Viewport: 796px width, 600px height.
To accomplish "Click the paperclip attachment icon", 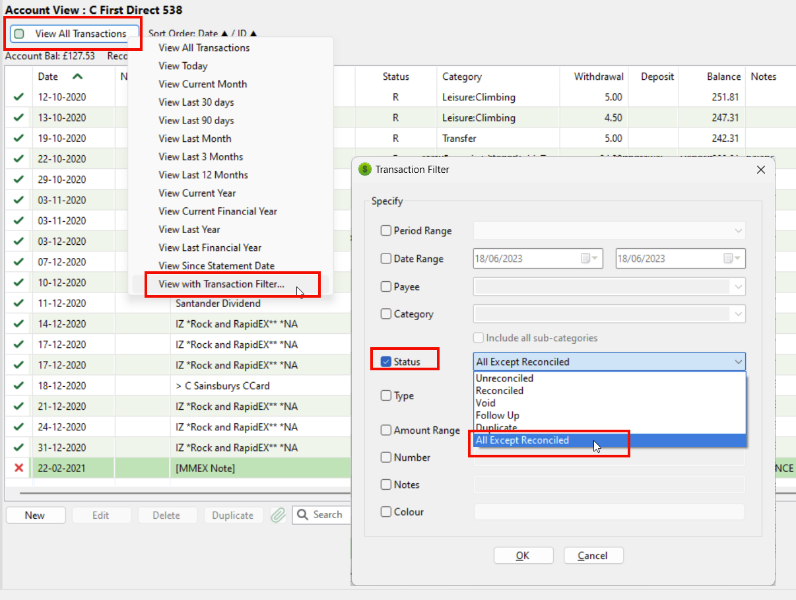I will click(x=277, y=515).
